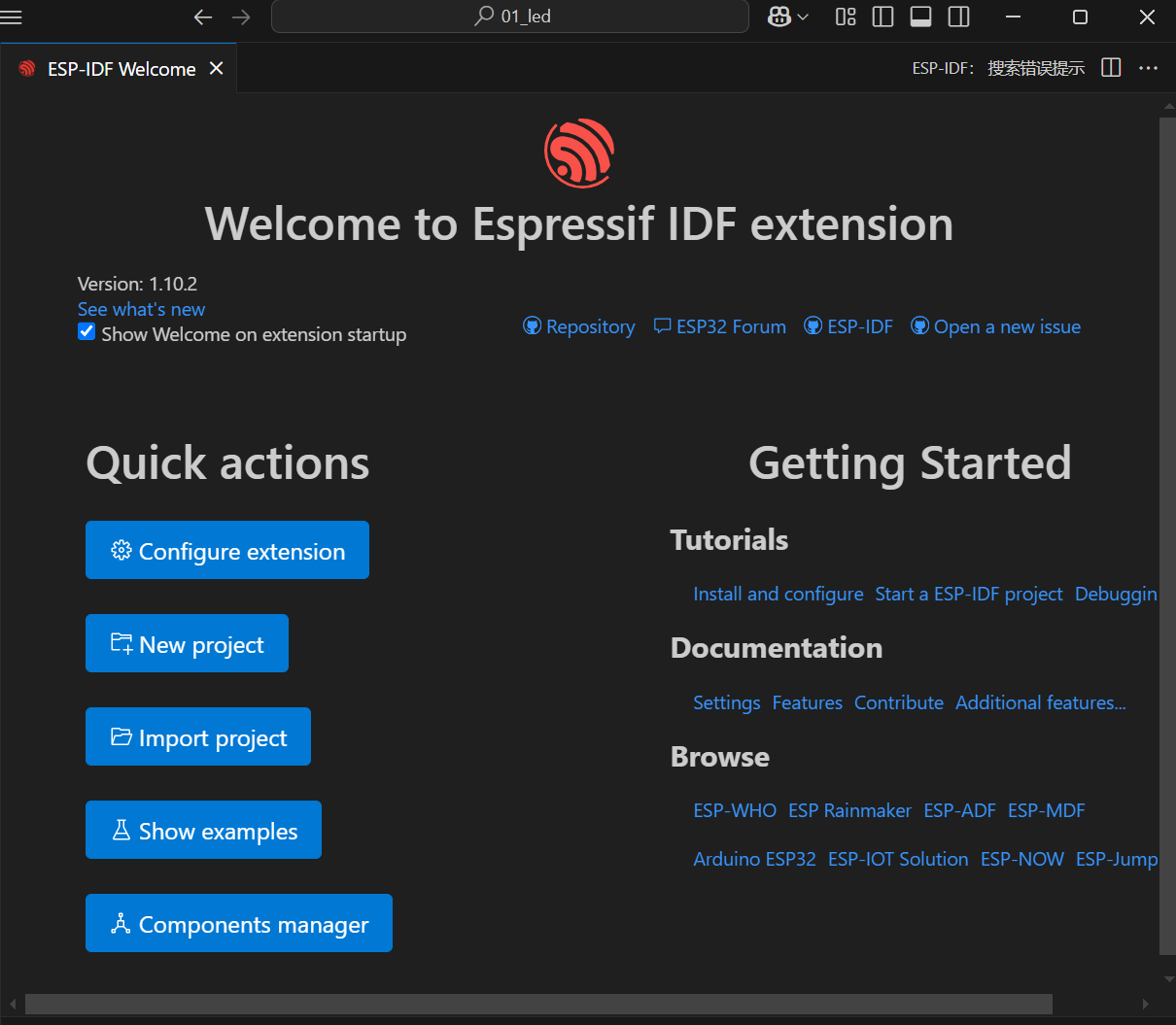Screen dimensions: 1176x1025
Task: Click the Espressif logo
Action: [579, 153]
